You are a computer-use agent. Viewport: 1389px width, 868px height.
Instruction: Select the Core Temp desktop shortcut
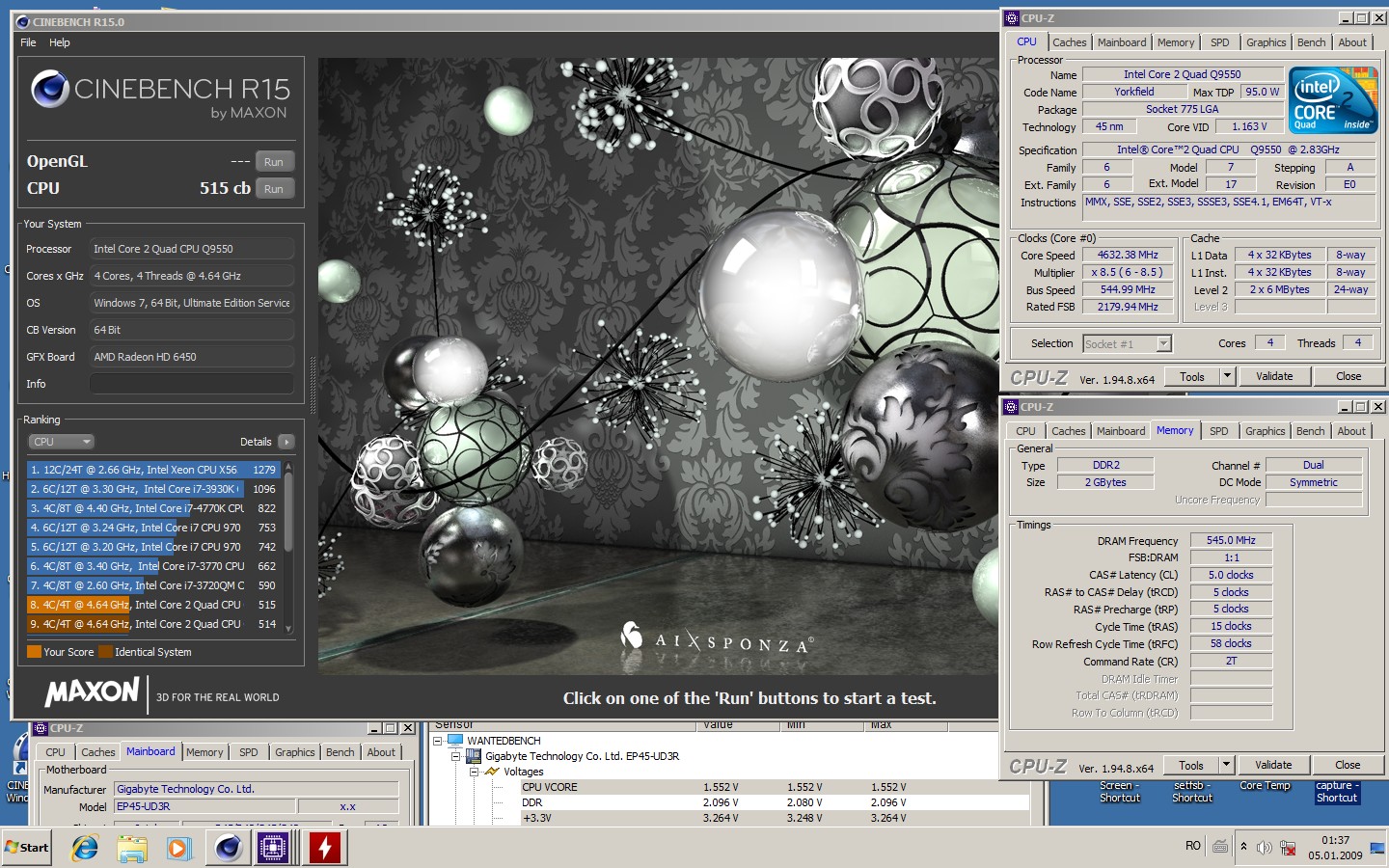coord(1265,786)
